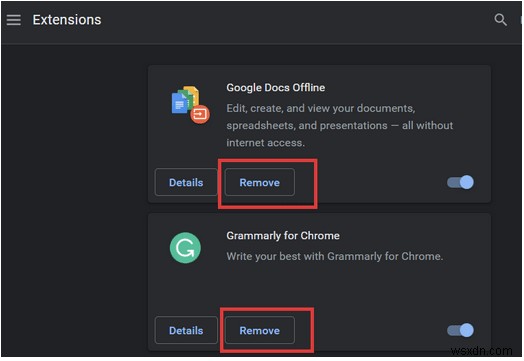
Task: Select the Grammarly for Chrome name text
Action: (x=283, y=236)
